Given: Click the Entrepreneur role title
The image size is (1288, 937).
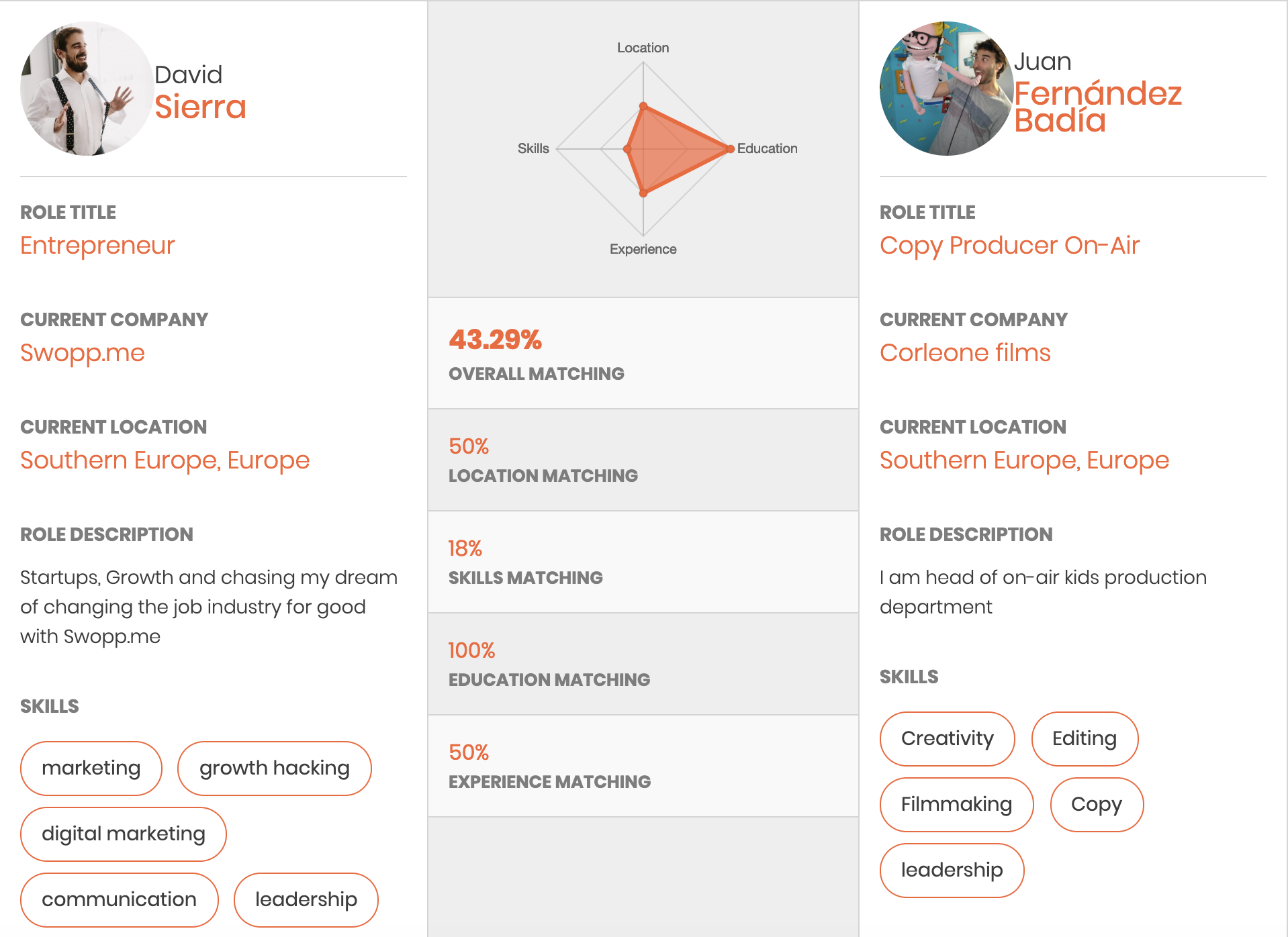Looking at the screenshot, I should click(x=97, y=246).
